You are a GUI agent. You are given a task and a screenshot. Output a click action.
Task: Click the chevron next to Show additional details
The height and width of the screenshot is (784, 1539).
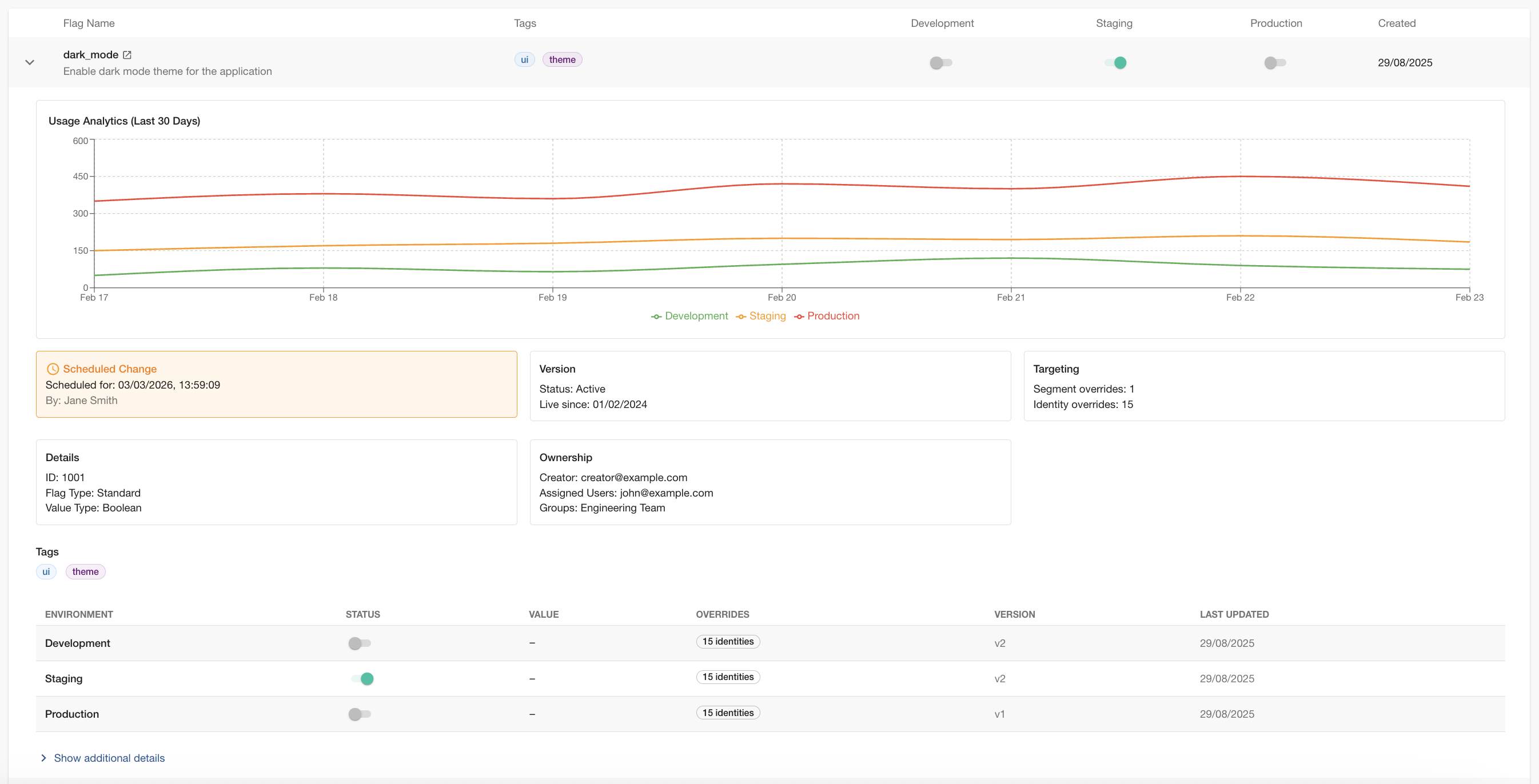point(43,758)
